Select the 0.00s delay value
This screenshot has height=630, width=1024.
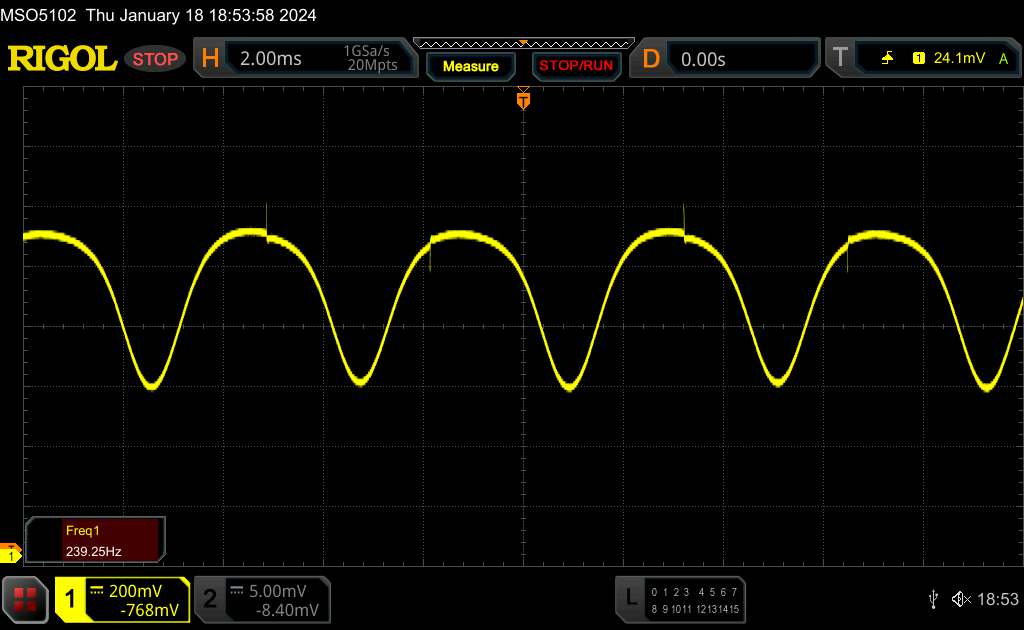[x=703, y=59]
